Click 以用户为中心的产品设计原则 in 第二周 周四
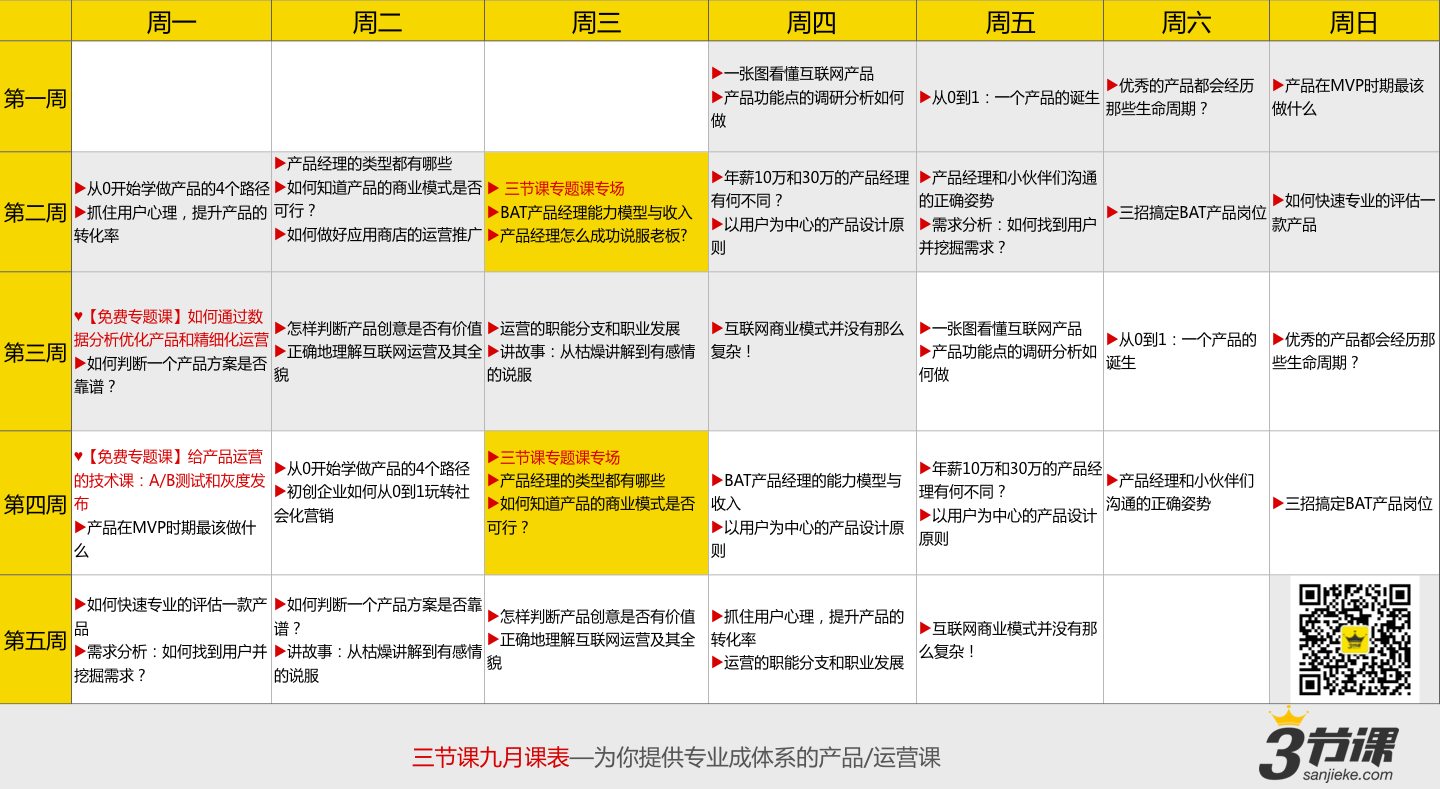Viewport: 1440px width, 789px height. click(x=808, y=236)
